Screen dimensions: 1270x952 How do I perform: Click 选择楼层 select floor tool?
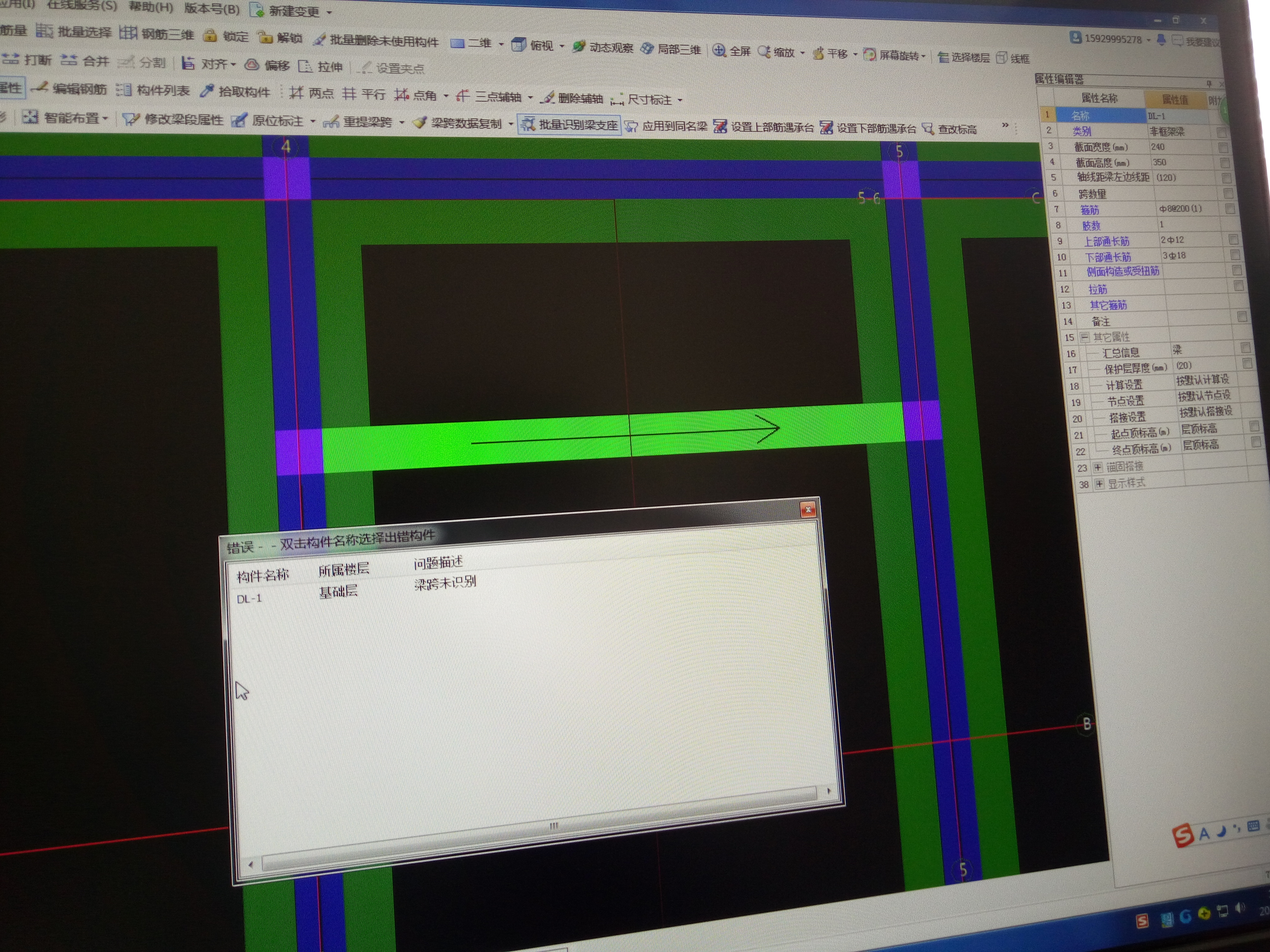[x=963, y=57]
